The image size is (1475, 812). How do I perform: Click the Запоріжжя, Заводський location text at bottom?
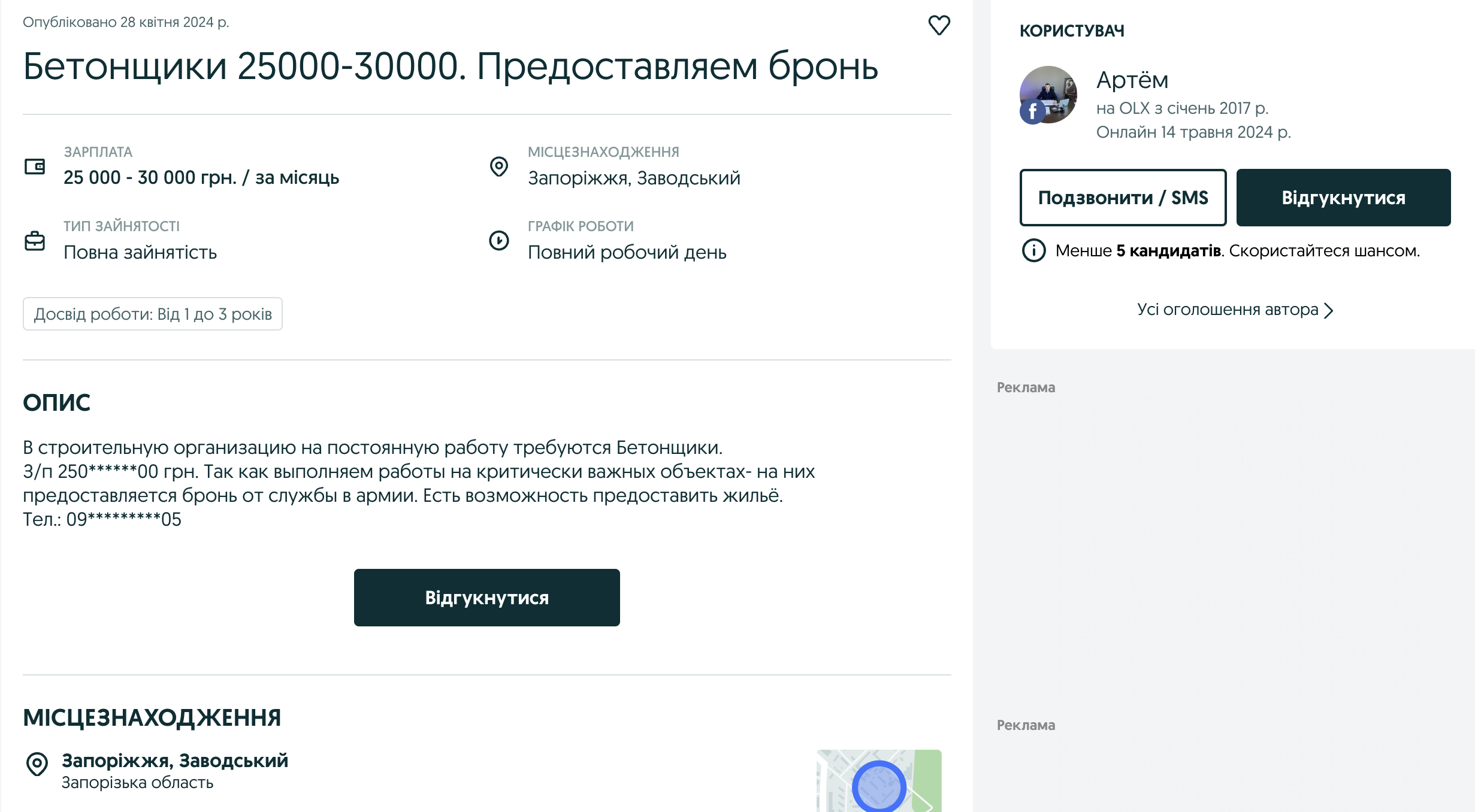pyautogui.click(x=175, y=761)
